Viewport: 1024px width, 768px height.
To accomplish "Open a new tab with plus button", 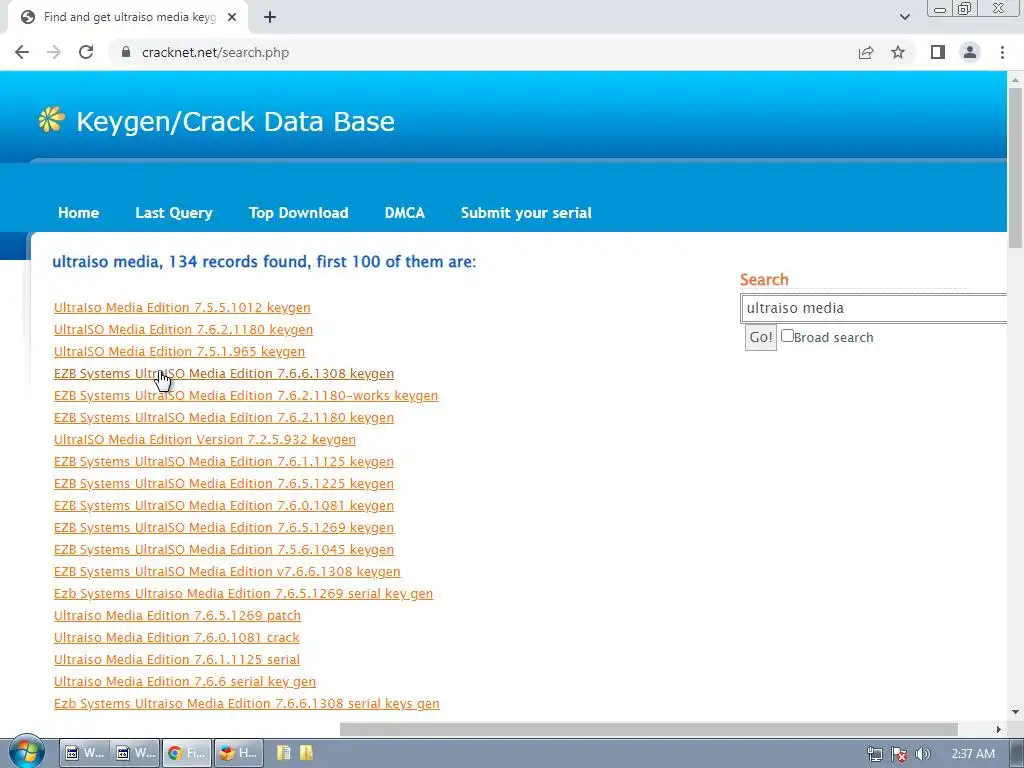I will (270, 18).
